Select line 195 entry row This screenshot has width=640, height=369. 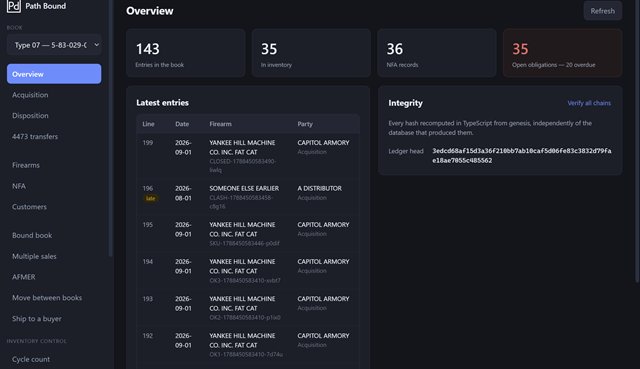(248, 234)
